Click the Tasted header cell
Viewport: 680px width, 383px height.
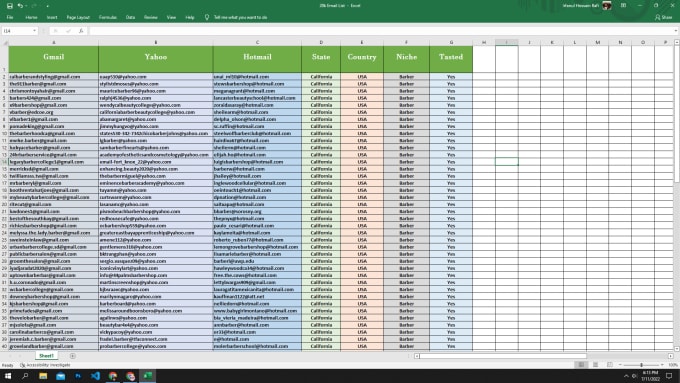click(x=451, y=59)
